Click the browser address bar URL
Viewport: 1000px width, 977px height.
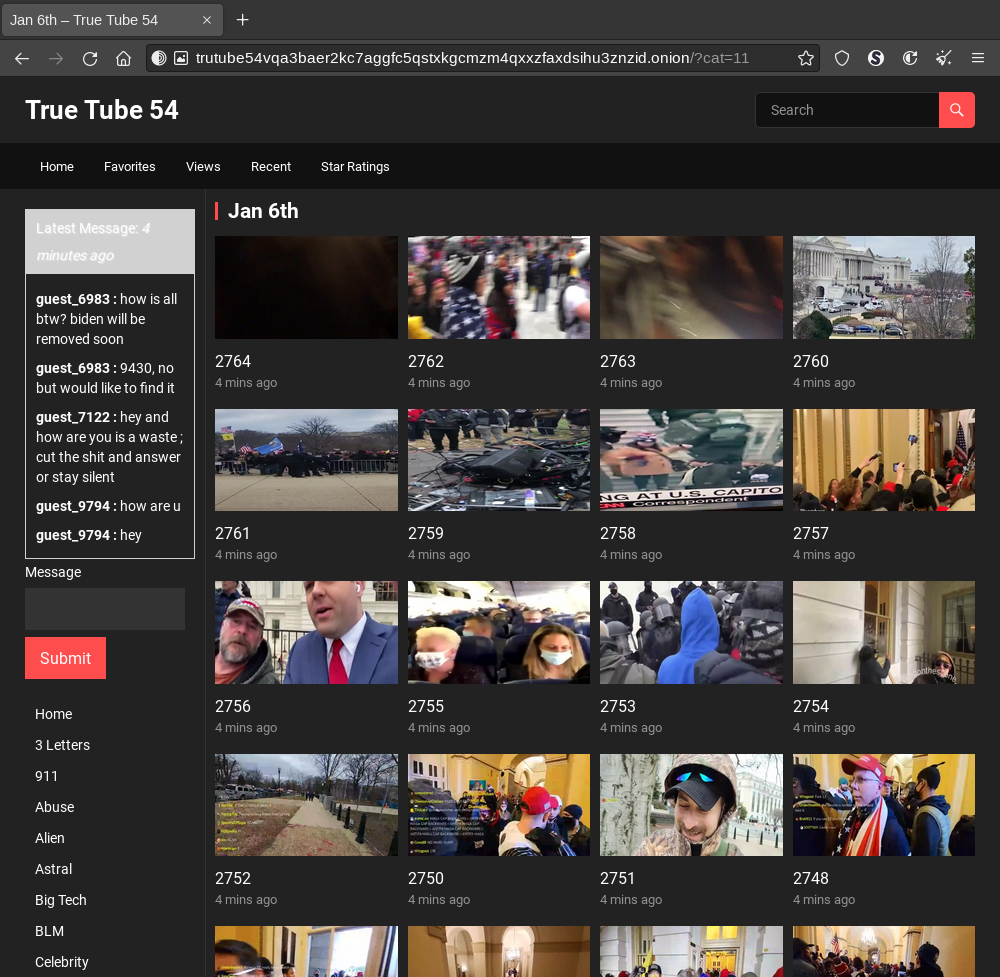(x=472, y=58)
